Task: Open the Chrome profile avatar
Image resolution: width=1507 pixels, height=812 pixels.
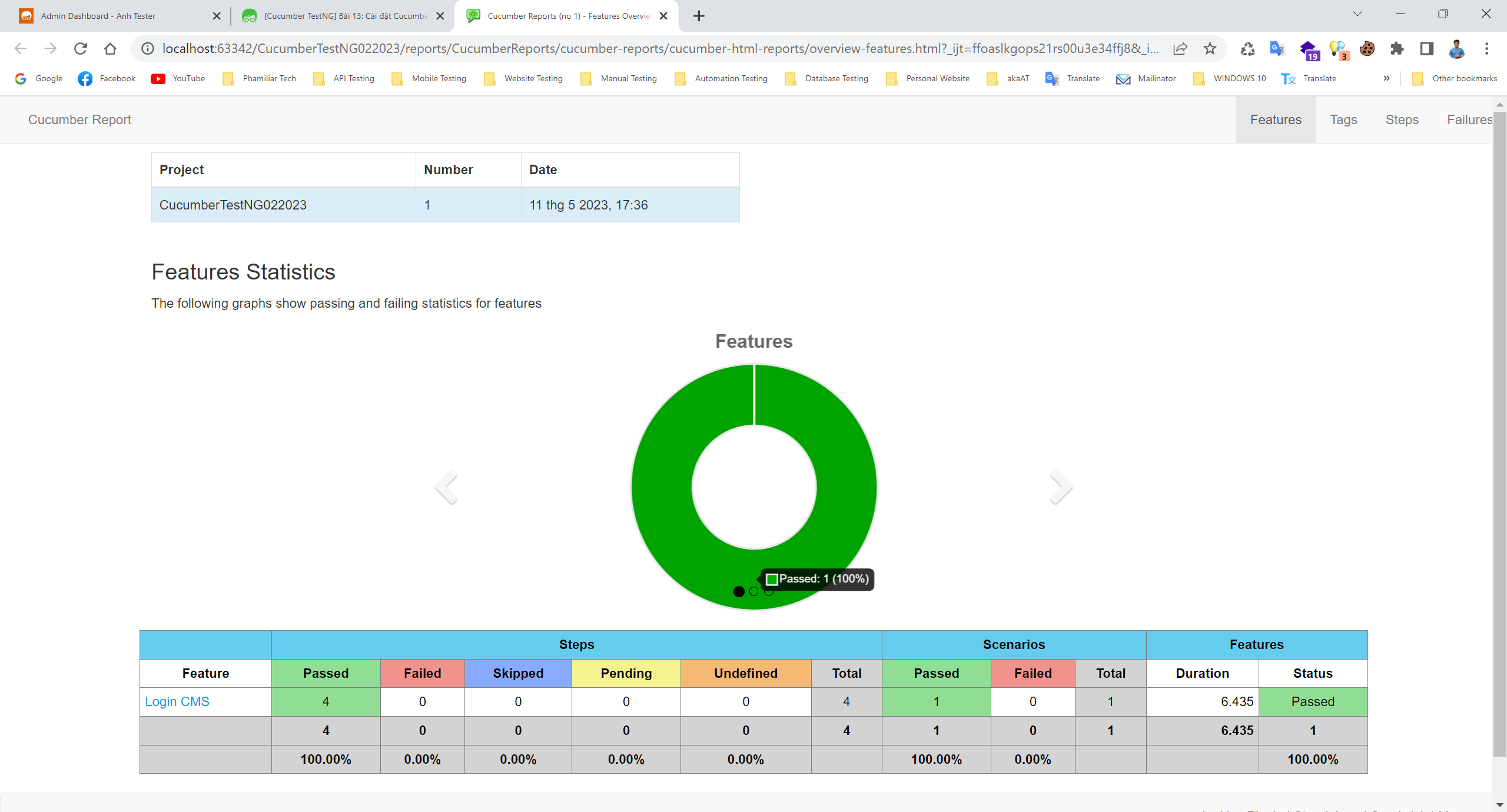Action: click(1457, 49)
